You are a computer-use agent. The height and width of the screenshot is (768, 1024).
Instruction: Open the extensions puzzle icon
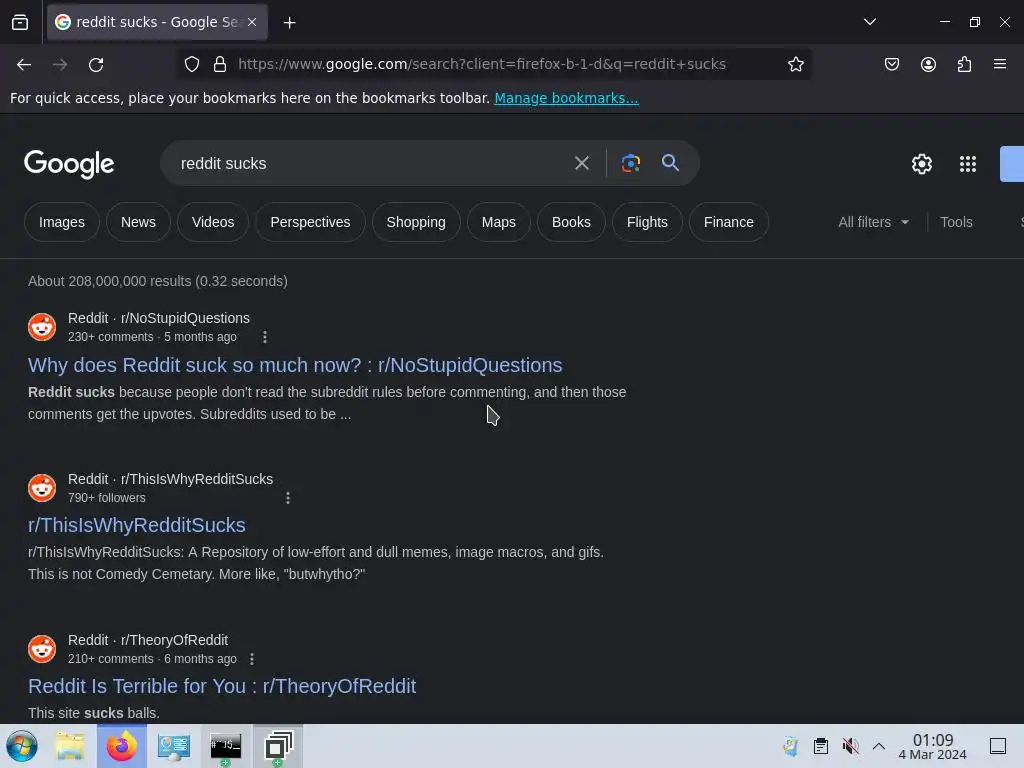click(x=964, y=64)
